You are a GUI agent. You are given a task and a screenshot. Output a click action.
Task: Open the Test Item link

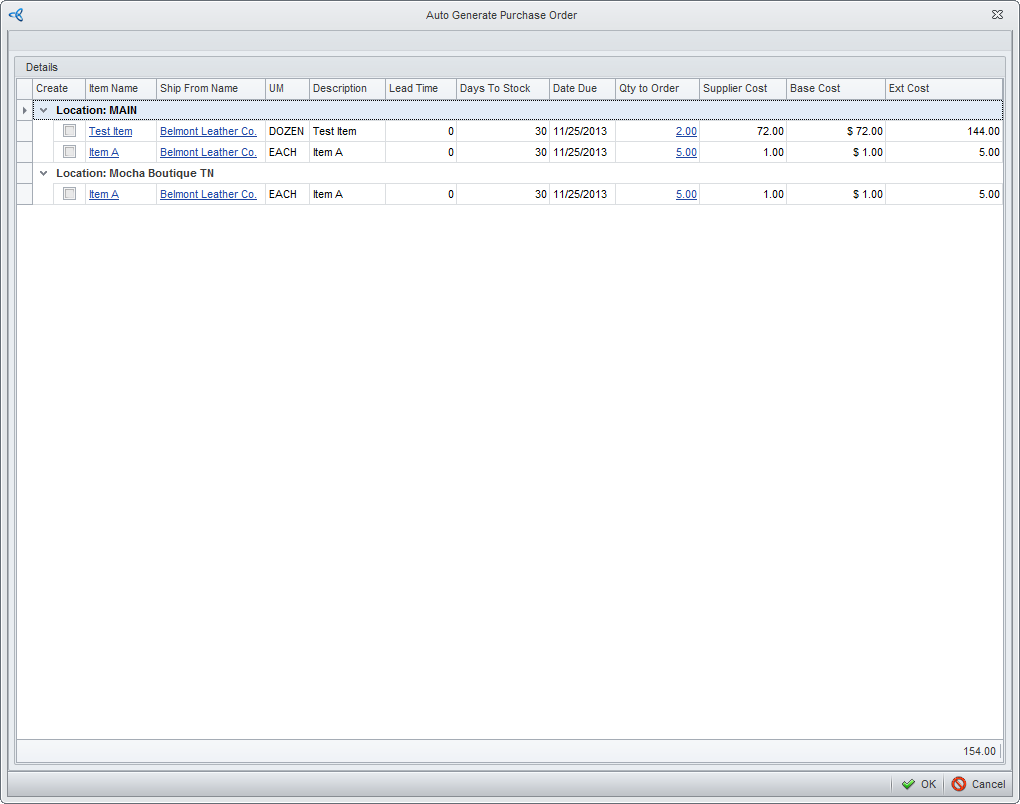click(110, 131)
